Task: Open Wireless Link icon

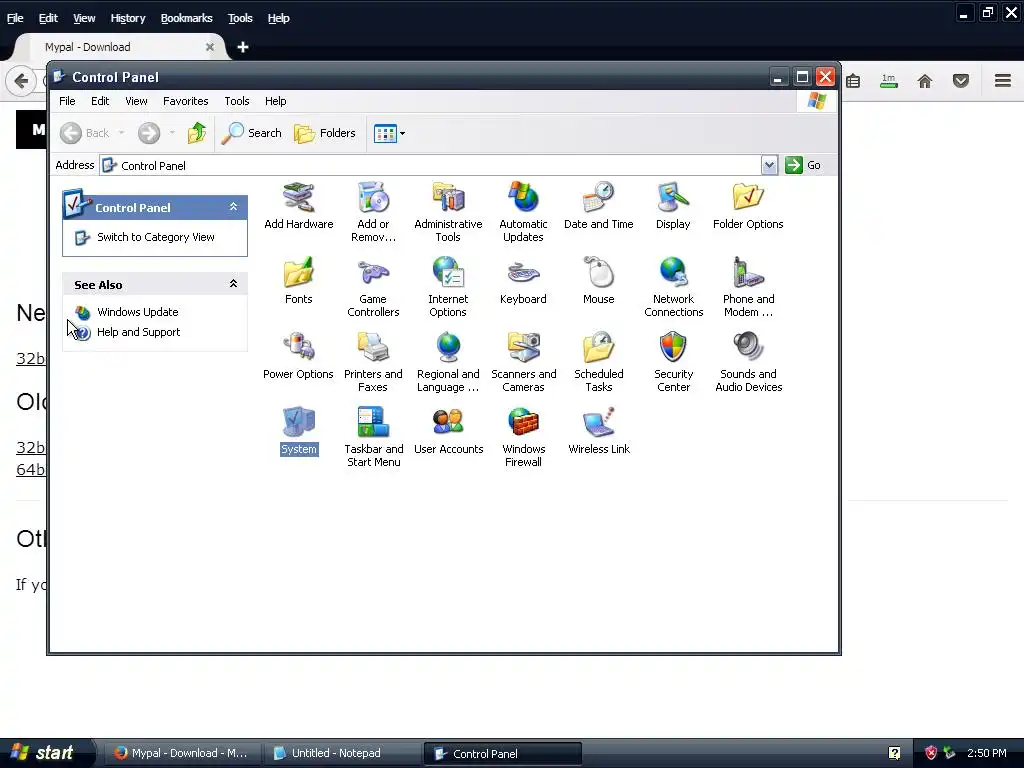Action: pos(598,431)
